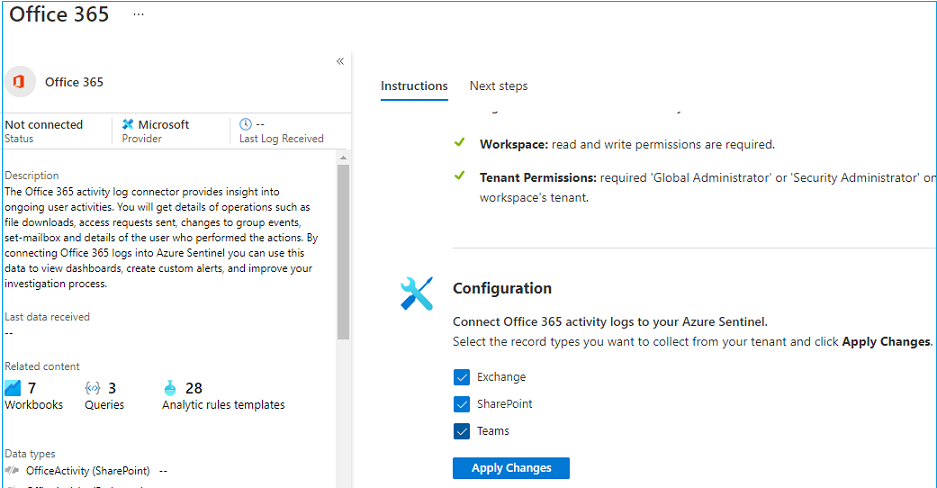Image resolution: width=937 pixels, height=488 pixels.
Task: Open the ellipsis menu beside Office 365 title
Action: [139, 14]
